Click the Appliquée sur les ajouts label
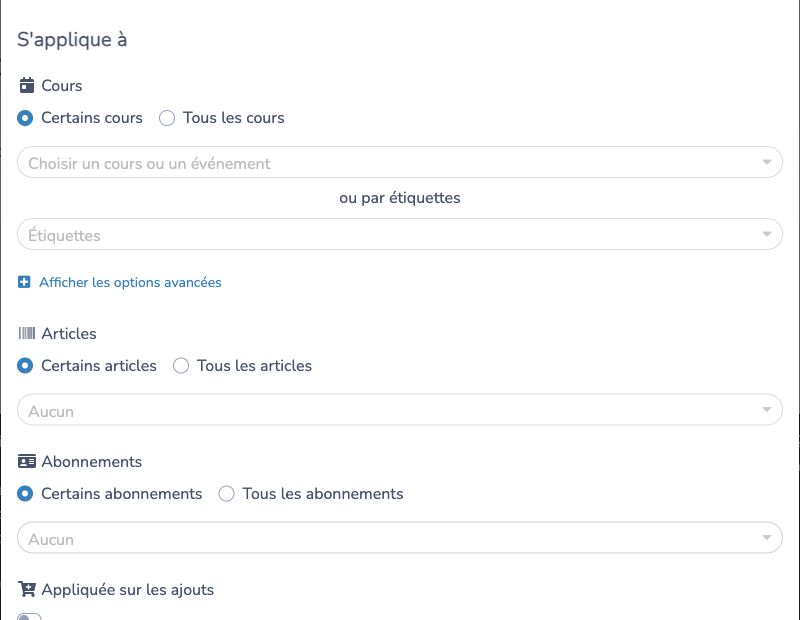The image size is (800, 620). pyautogui.click(x=128, y=590)
